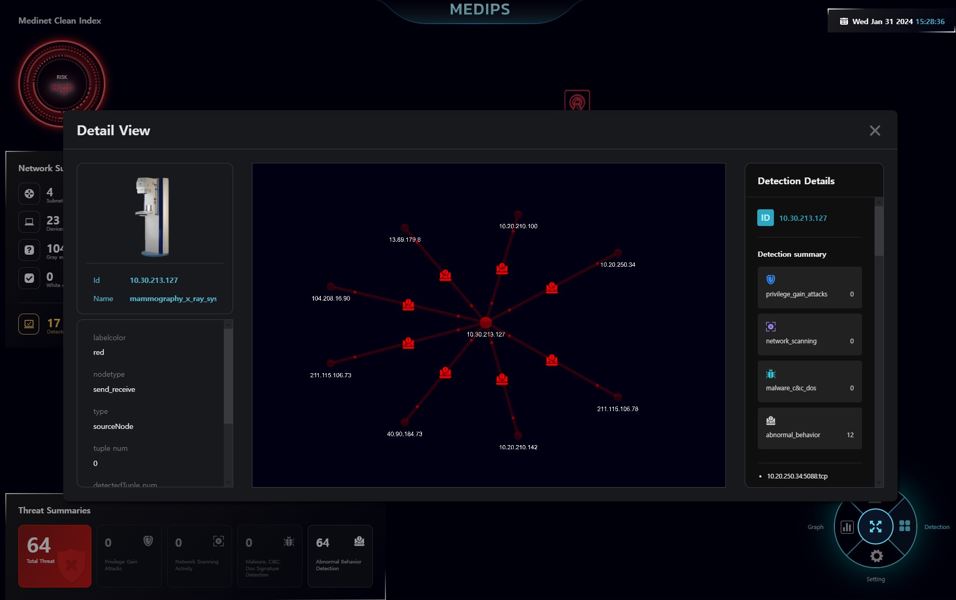Screen dimensions: 956x600
Task: Click the 10.30.213.127 ID link in Detection Details
Action: [803, 218]
